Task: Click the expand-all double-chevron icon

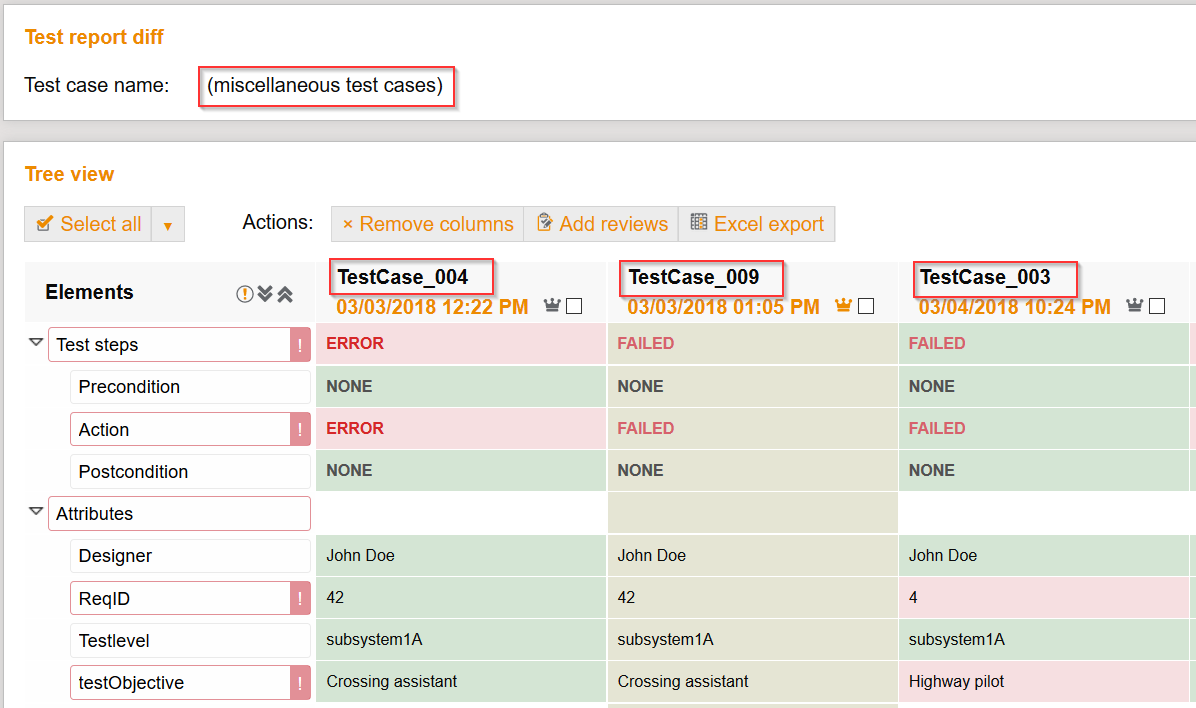Action: (x=265, y=292)
